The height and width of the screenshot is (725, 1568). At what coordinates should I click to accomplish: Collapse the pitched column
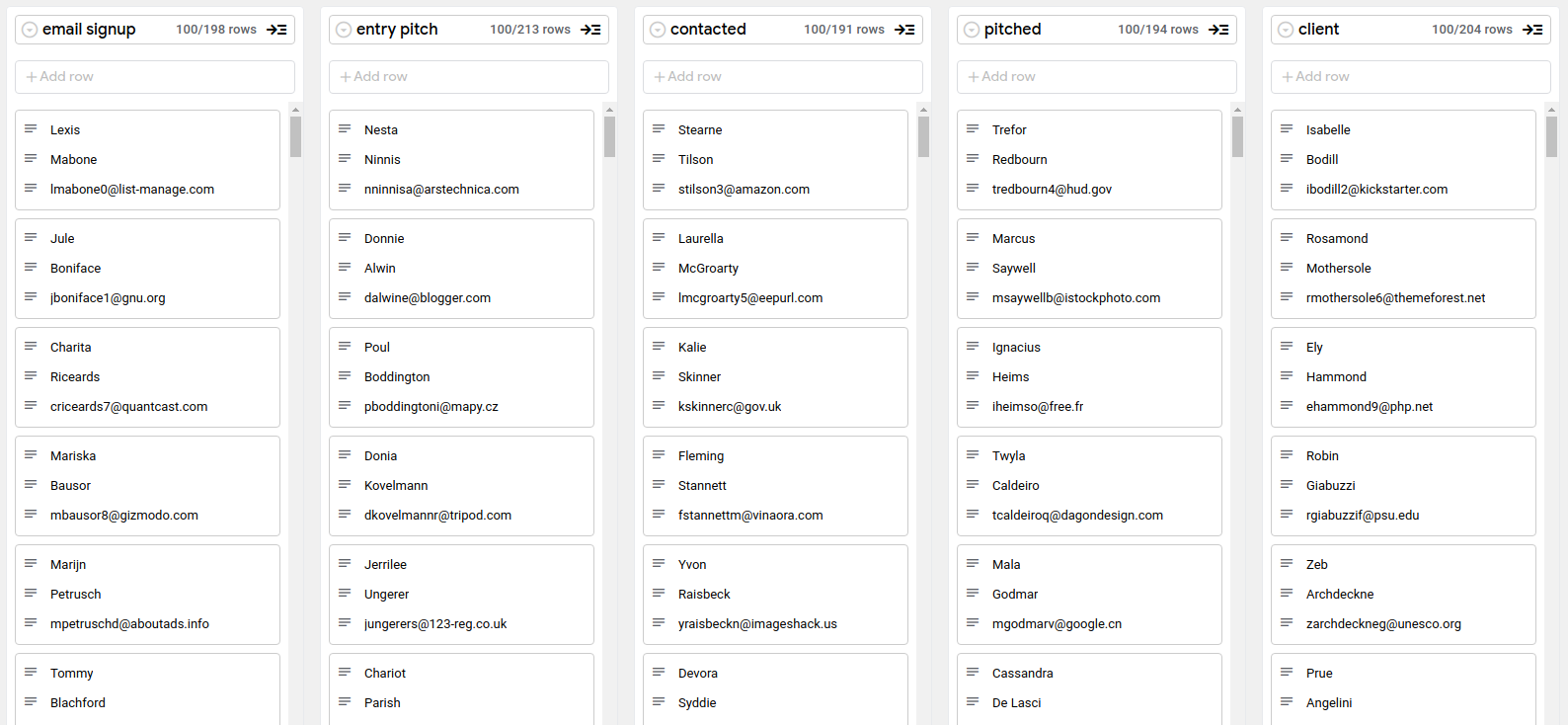coord(1218,30)
